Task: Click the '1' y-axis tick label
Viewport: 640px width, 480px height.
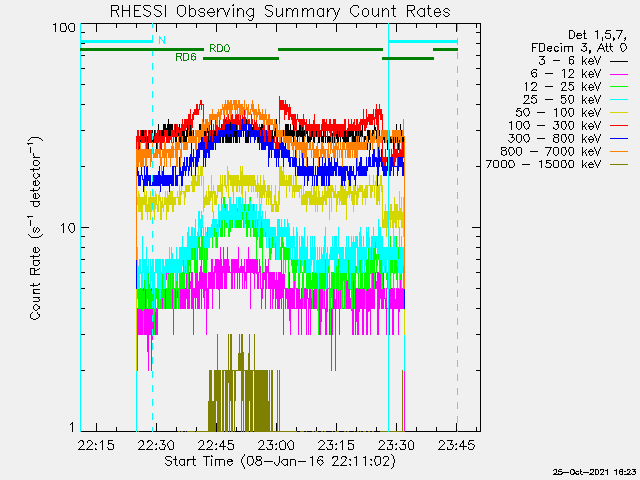Action: coord(72,427)
